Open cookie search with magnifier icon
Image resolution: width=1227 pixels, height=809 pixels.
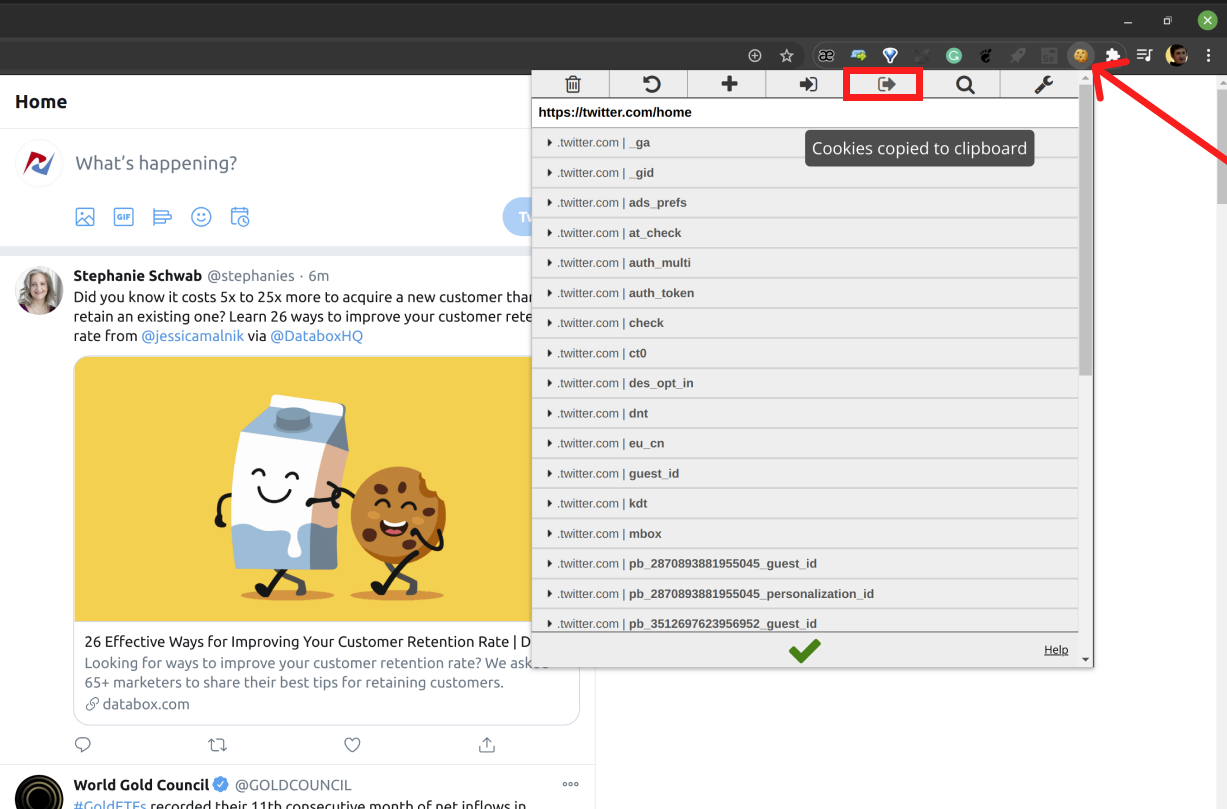(965, 85)
